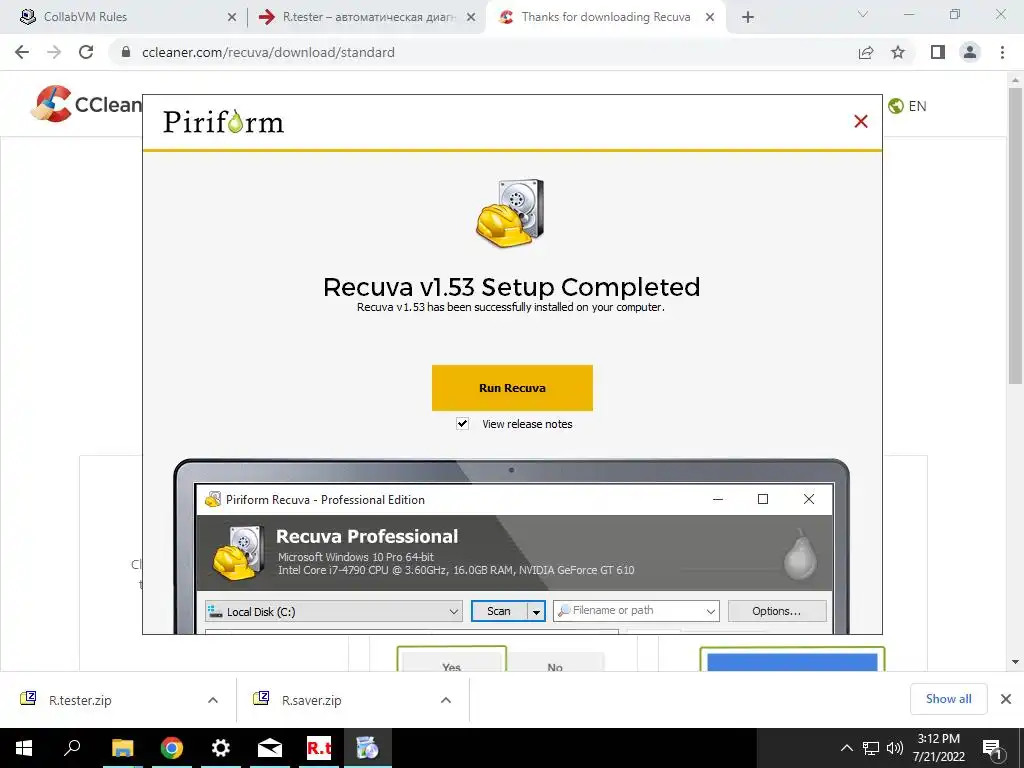Viewport: 1024px width, 768px height.
Task: Open the volume control tray icon
Action: (x=895, y=748)
